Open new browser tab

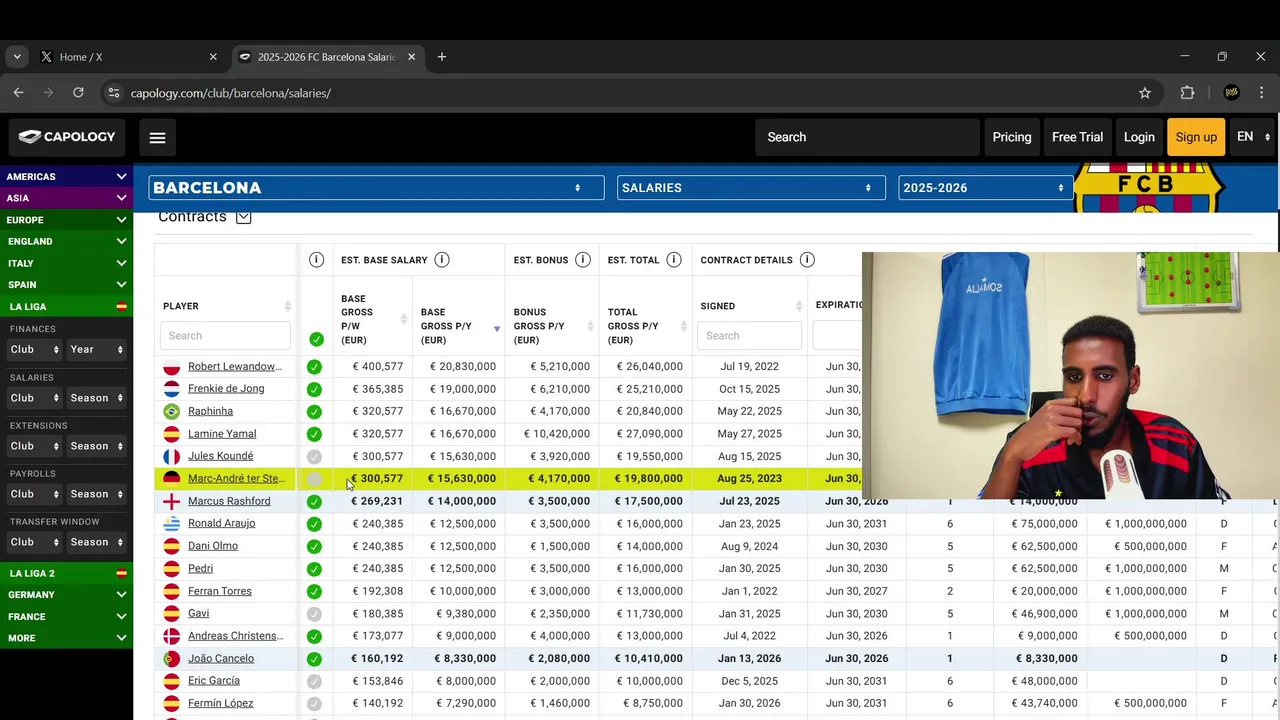pyautogui.click(x=442, y=57)
